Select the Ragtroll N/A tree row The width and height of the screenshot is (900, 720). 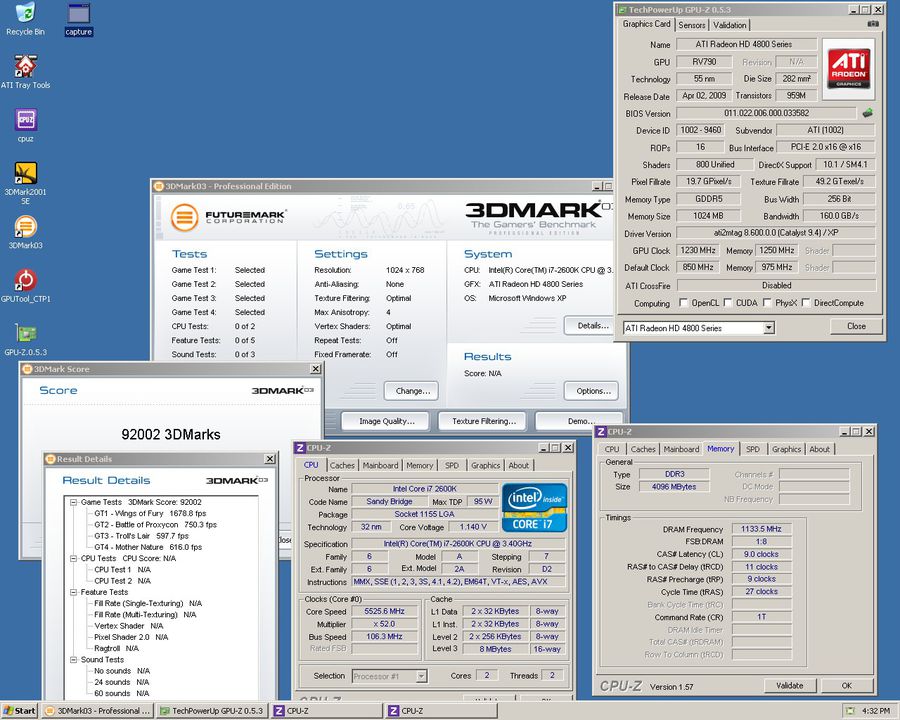point(117,648)
